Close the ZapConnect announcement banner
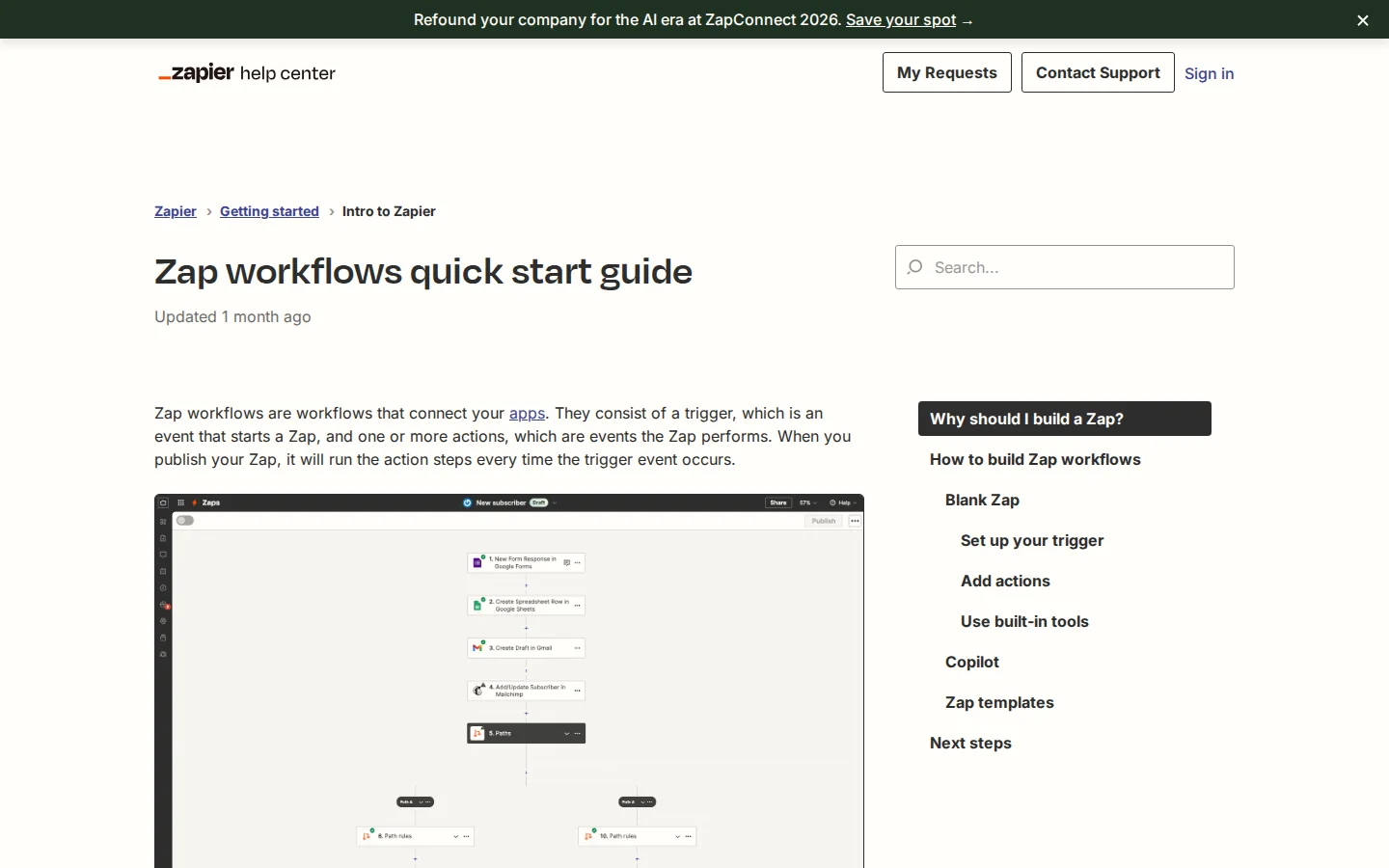1389x868 pixels. (1363, 20)
